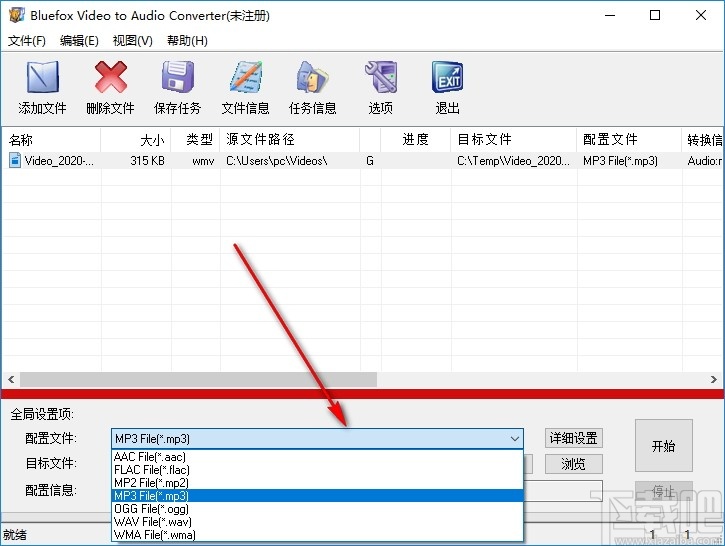Click the wmv type cell
Image resolution: width=725 pixels, height=546 pixels.
pyautogui.click(x=203, y=161)
